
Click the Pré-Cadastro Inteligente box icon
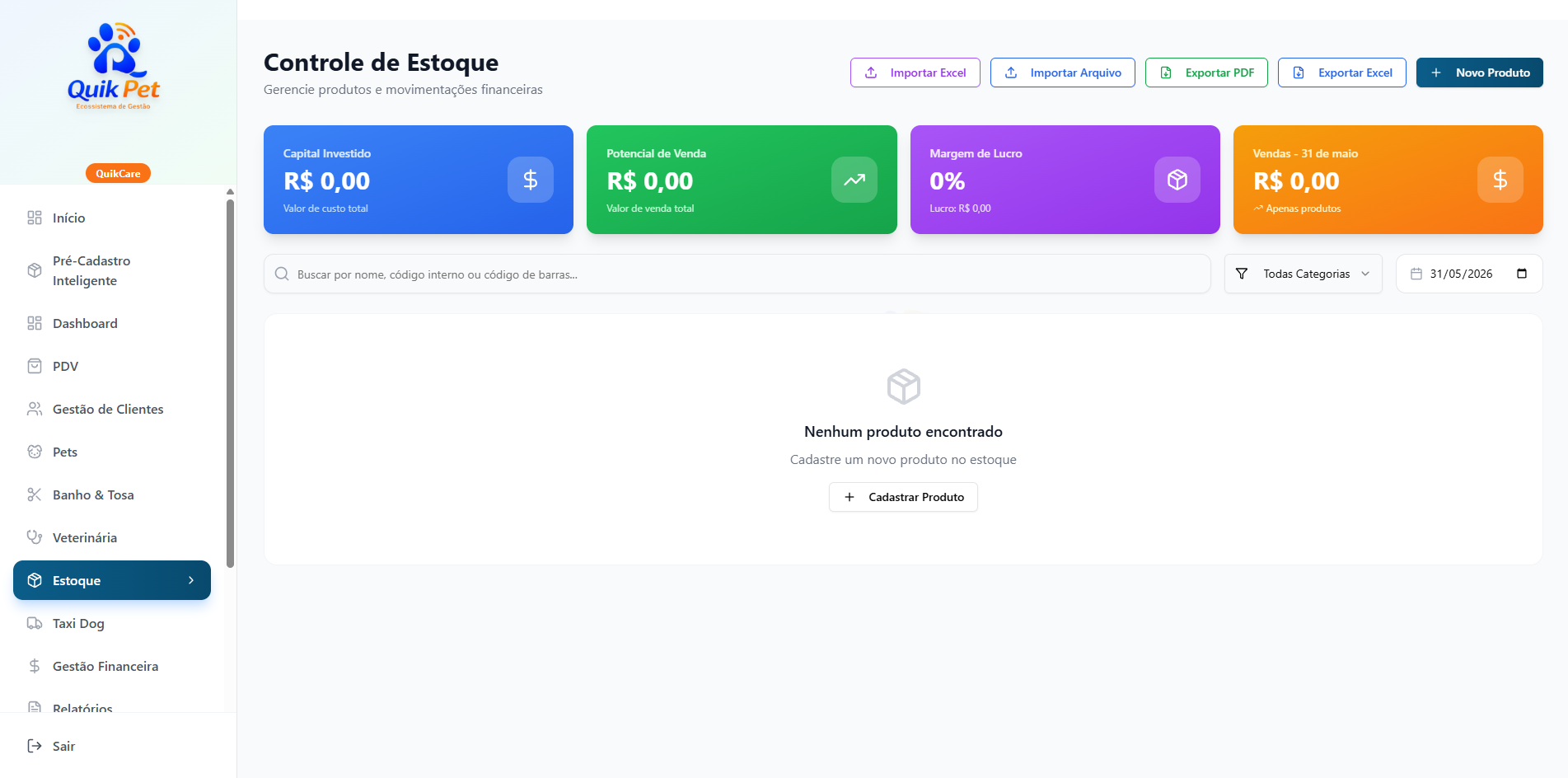[x=35, y=270]
